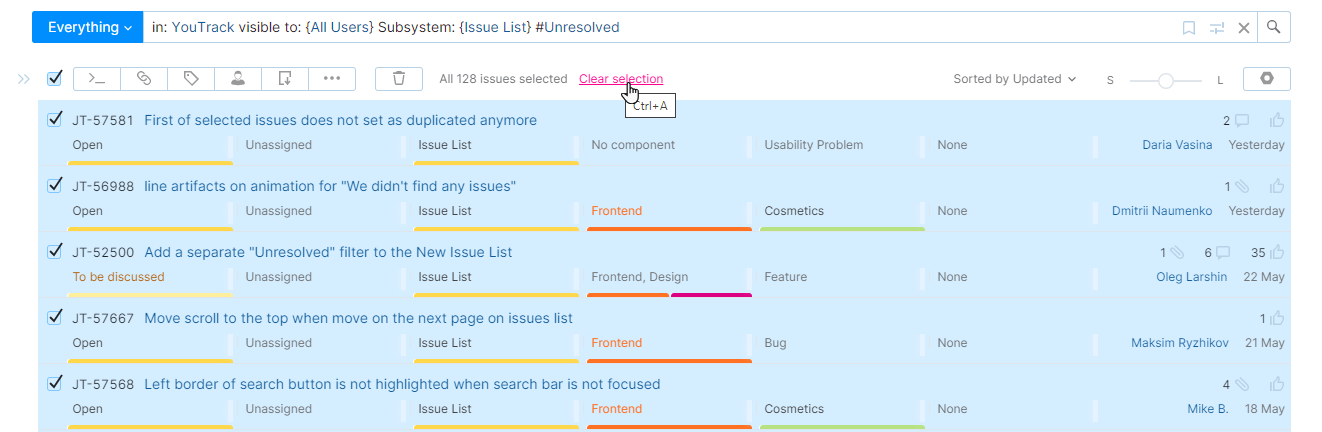The width and height of the screenshot is (1322, 432).
Task: Open the three-dots more actions menu
Action: pos(332,79)
